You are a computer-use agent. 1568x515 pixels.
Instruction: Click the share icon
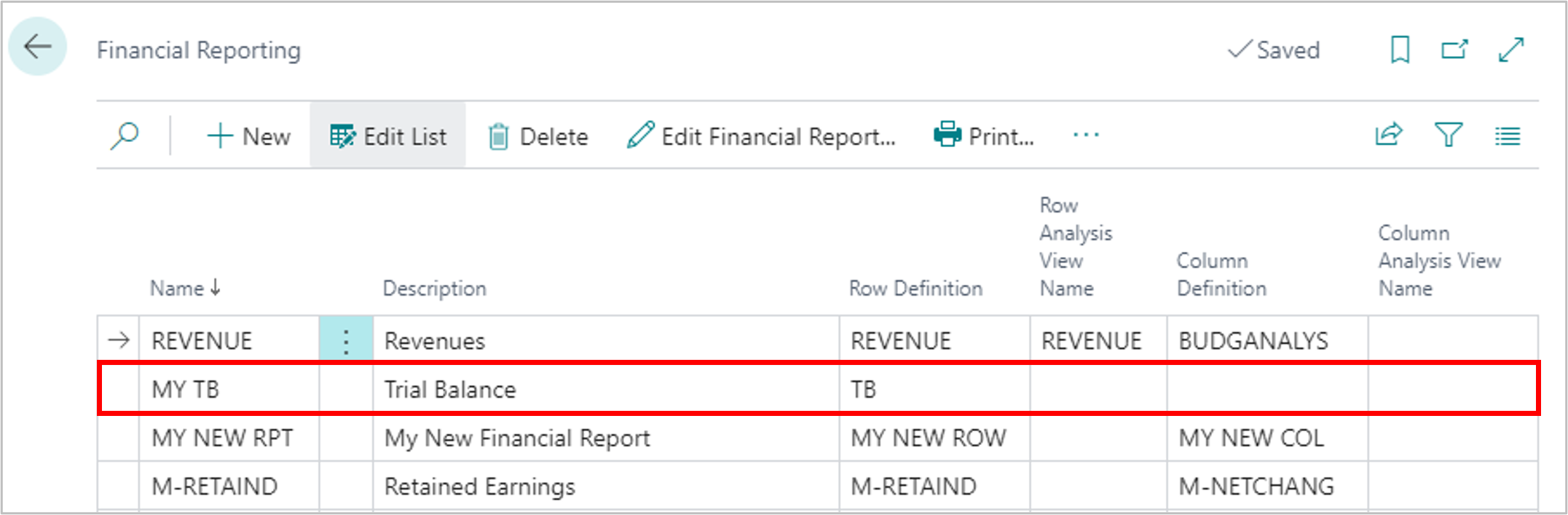point(1388,135)
